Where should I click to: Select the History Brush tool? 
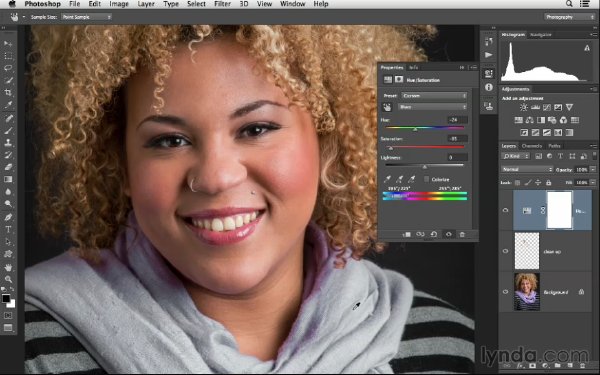click(x=8, y=155)
